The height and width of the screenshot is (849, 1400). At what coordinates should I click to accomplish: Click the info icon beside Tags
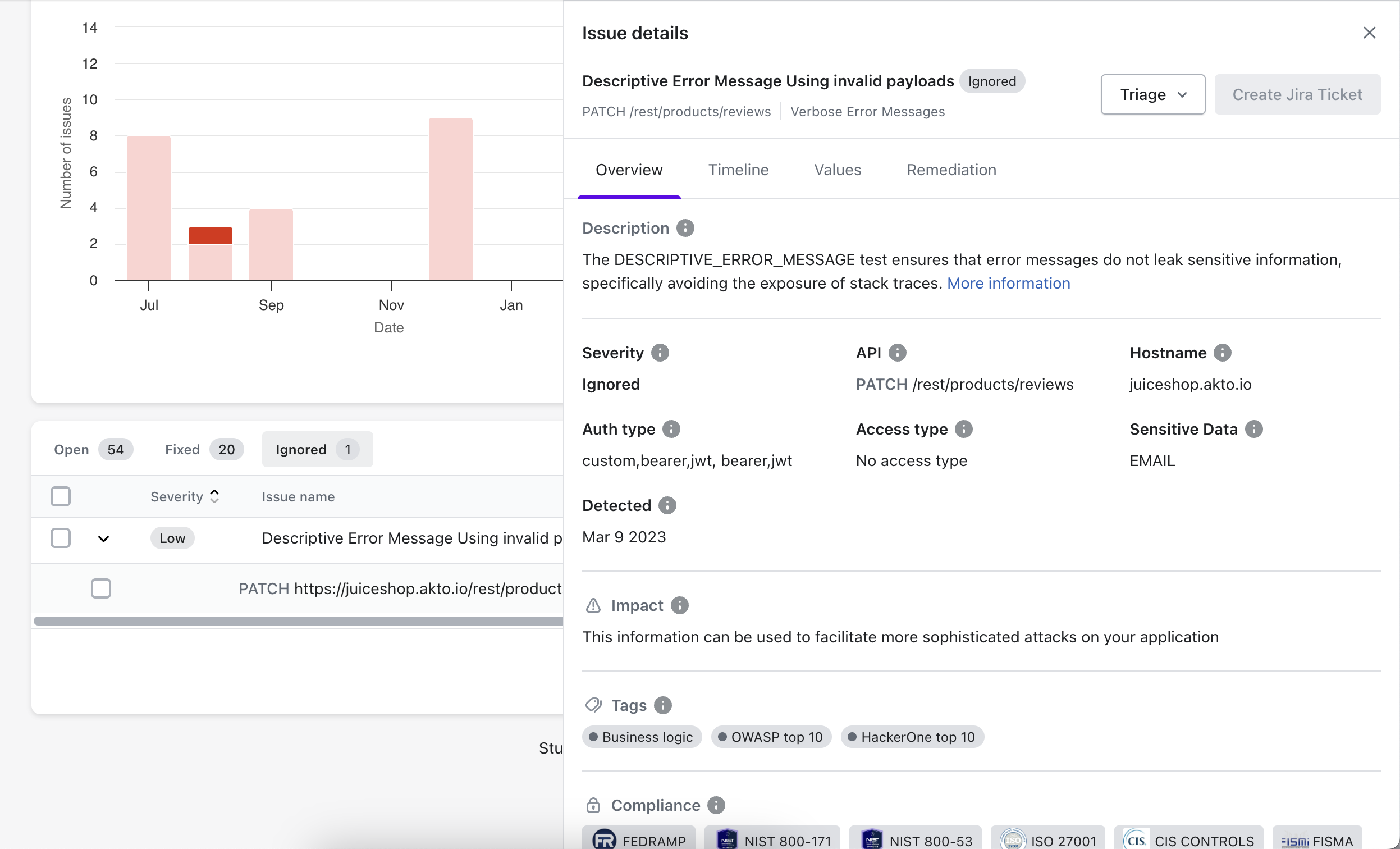pyautogui.click(x=662, y=705)
